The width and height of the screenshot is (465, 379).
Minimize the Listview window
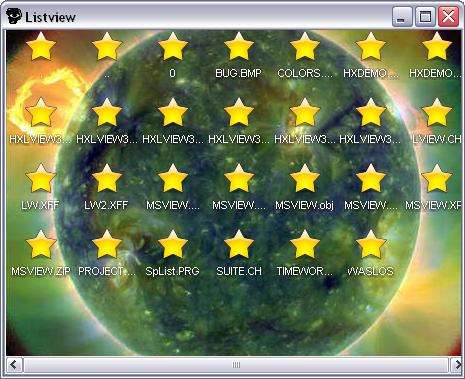click(x=402, y=16)
